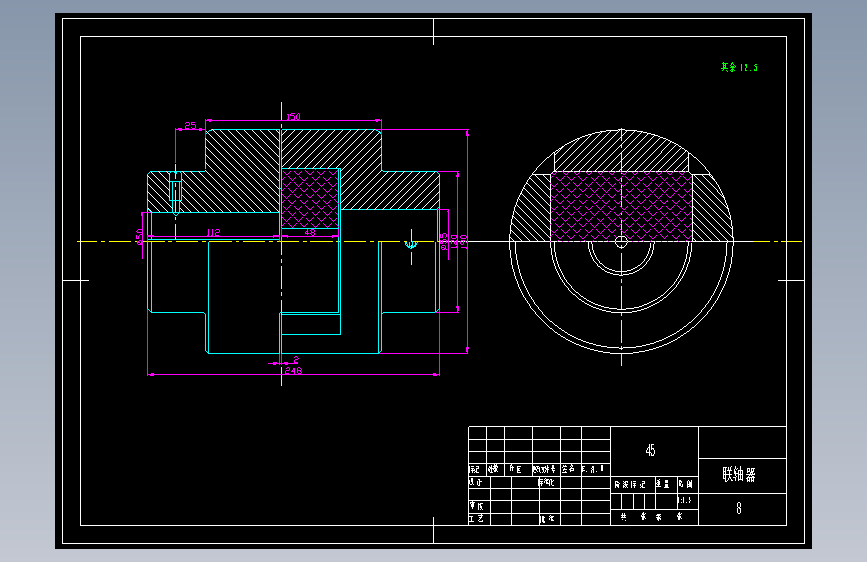The image size is (867, 562).
Task: Click the part name 联轴器 in title block
Action: click(739, 475)
